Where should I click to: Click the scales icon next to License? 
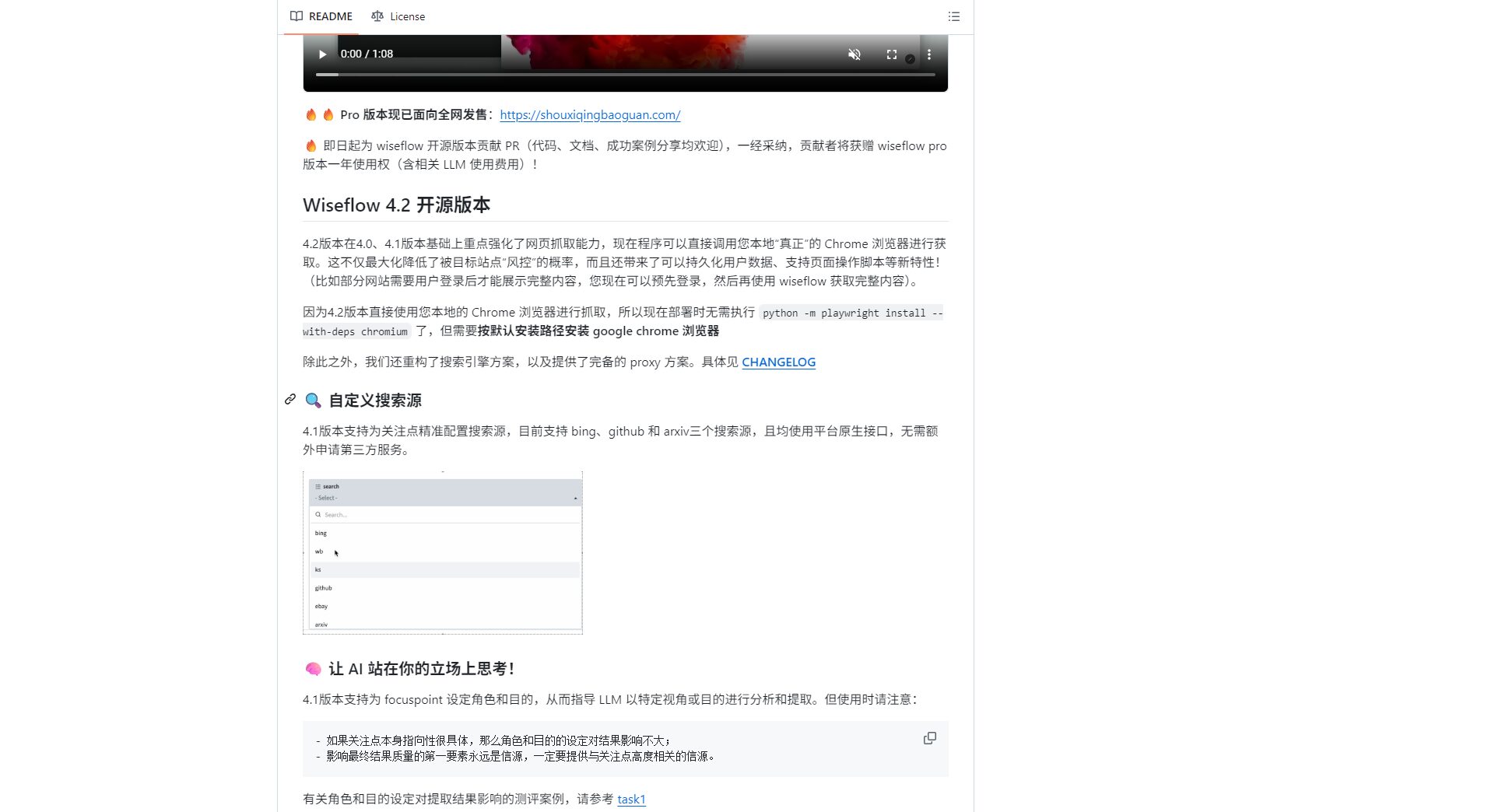tap(377, 16)
